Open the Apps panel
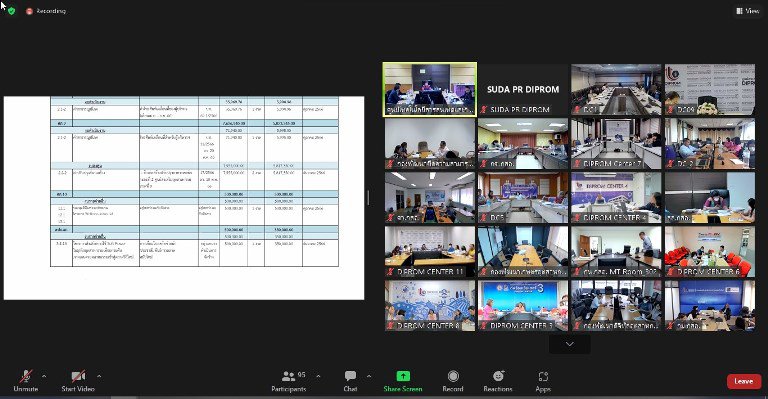 click(543, 376)
